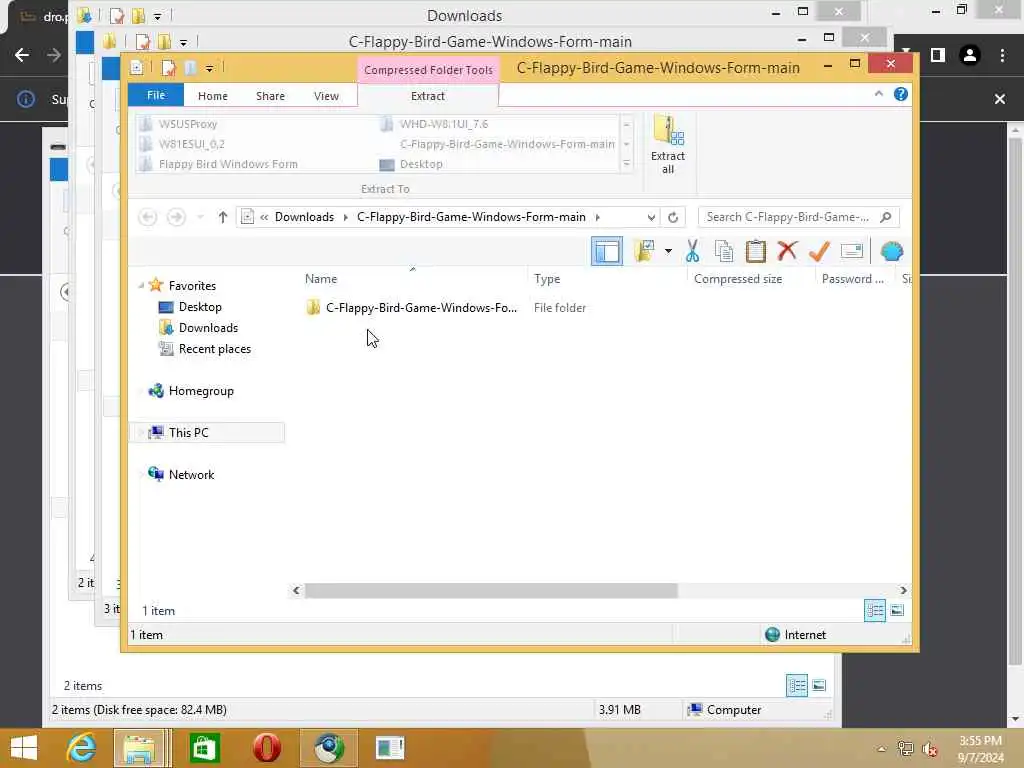
Task: Launch Opera browser from taskbar
Action: [266, 748]
